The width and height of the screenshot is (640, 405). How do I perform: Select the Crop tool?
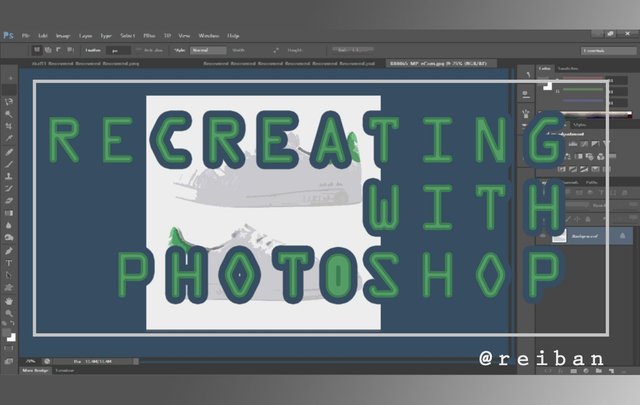(9, 126)
